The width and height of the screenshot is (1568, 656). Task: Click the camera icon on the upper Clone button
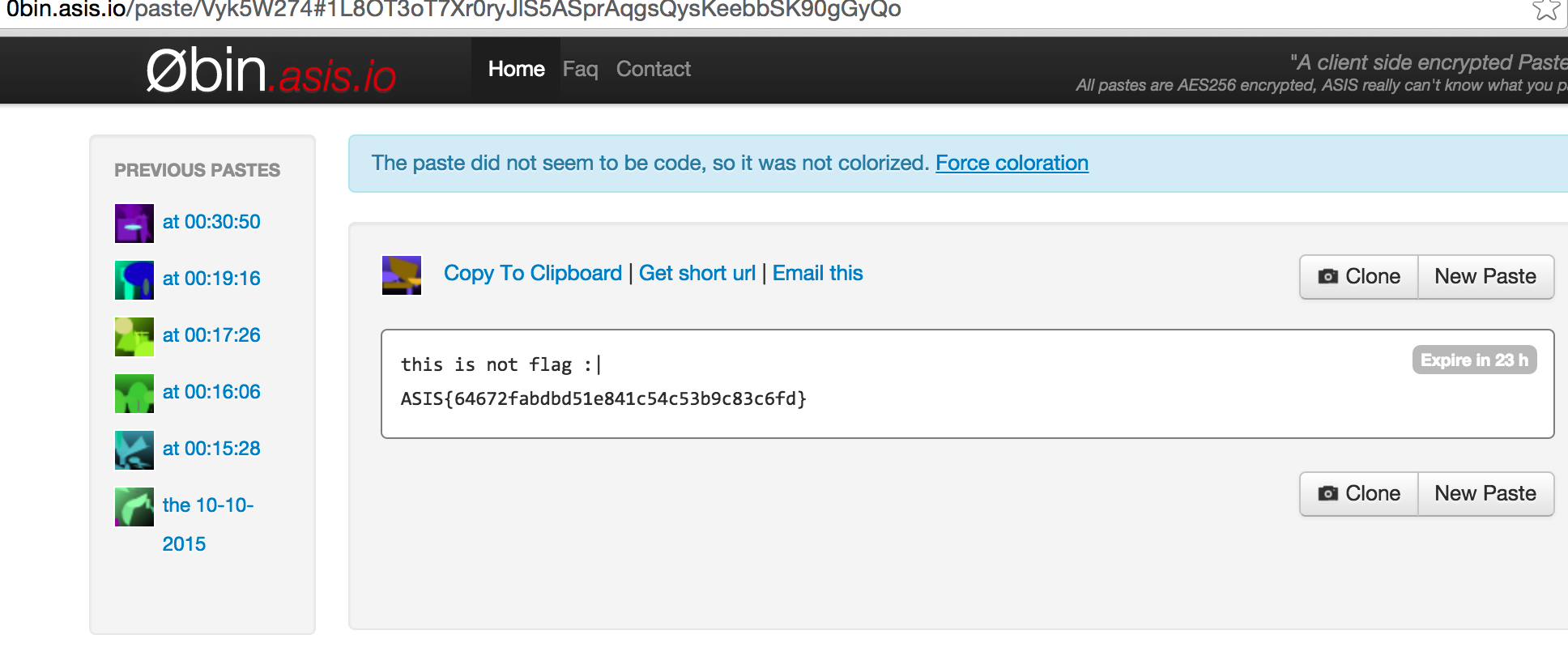click(1327, 276)
